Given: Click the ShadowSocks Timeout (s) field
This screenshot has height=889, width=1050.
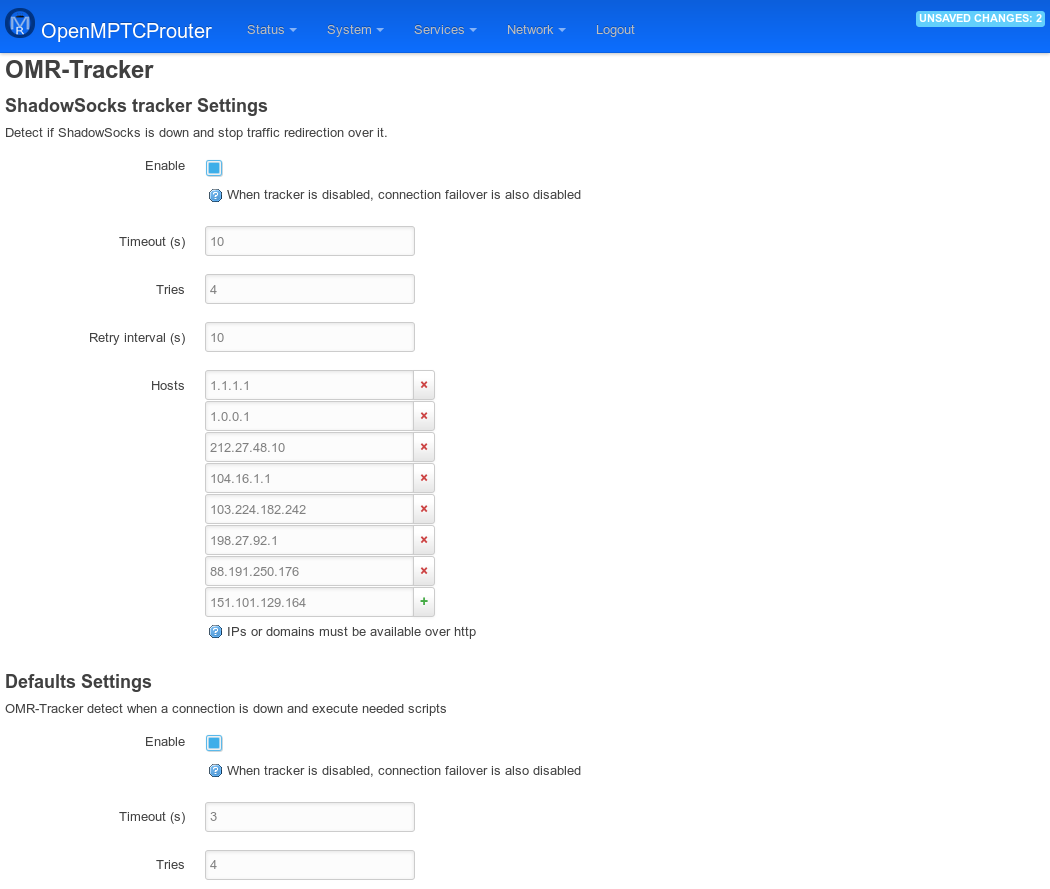Looking at the screenshot, I should (x=310, y=241).
